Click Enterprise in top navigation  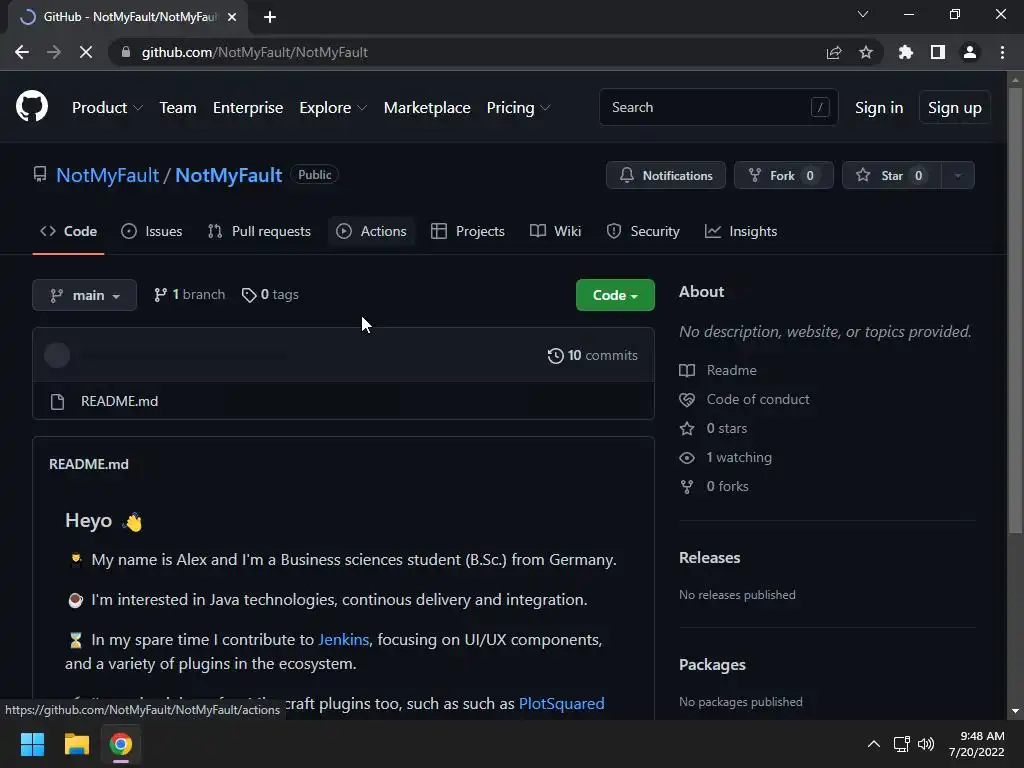point(248,108)
